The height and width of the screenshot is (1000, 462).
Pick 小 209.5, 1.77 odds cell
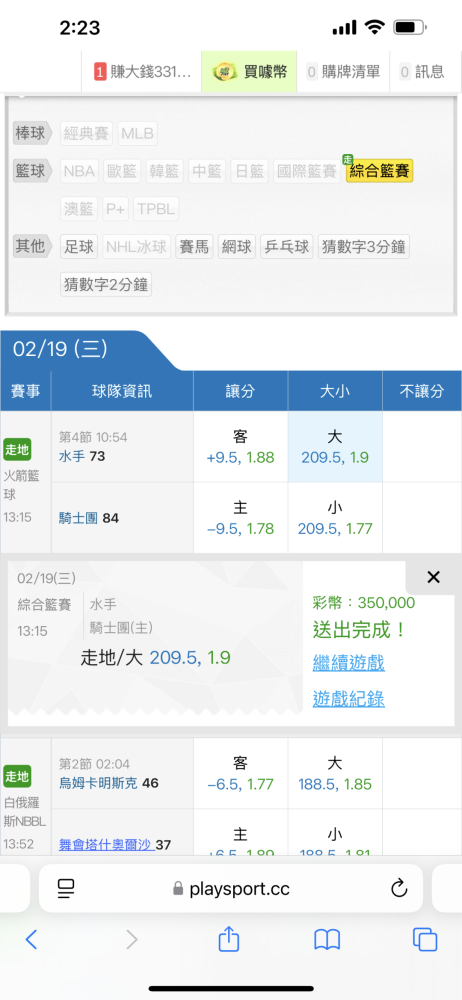pos(335,518)
